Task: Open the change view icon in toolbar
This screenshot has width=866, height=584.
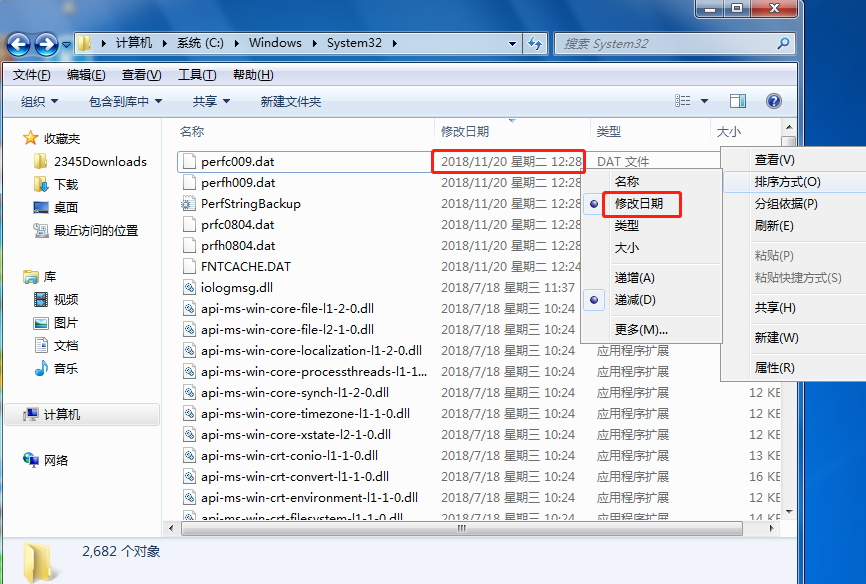Action: pyautogui.click(x=683, y=101)
